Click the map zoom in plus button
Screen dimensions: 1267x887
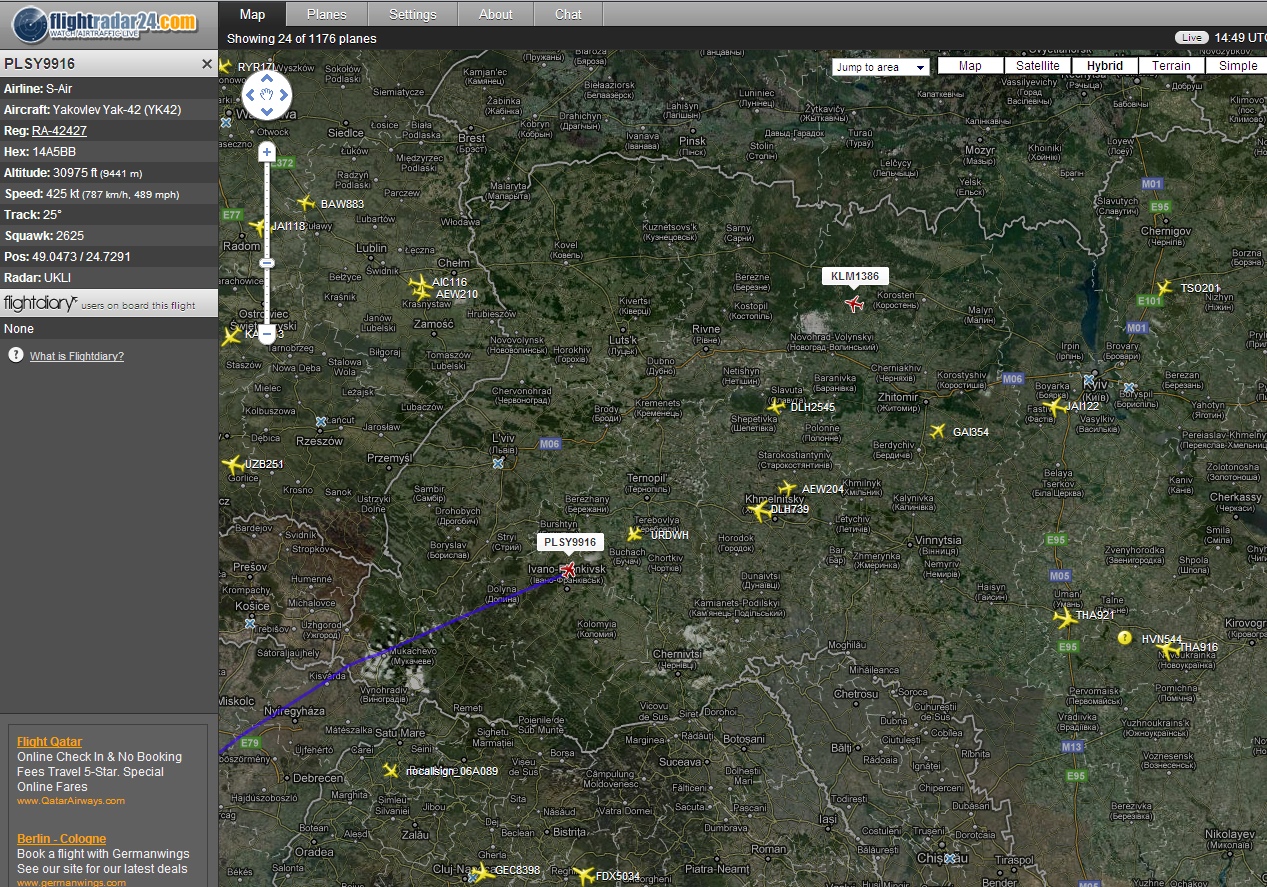(x=266, y=153)
